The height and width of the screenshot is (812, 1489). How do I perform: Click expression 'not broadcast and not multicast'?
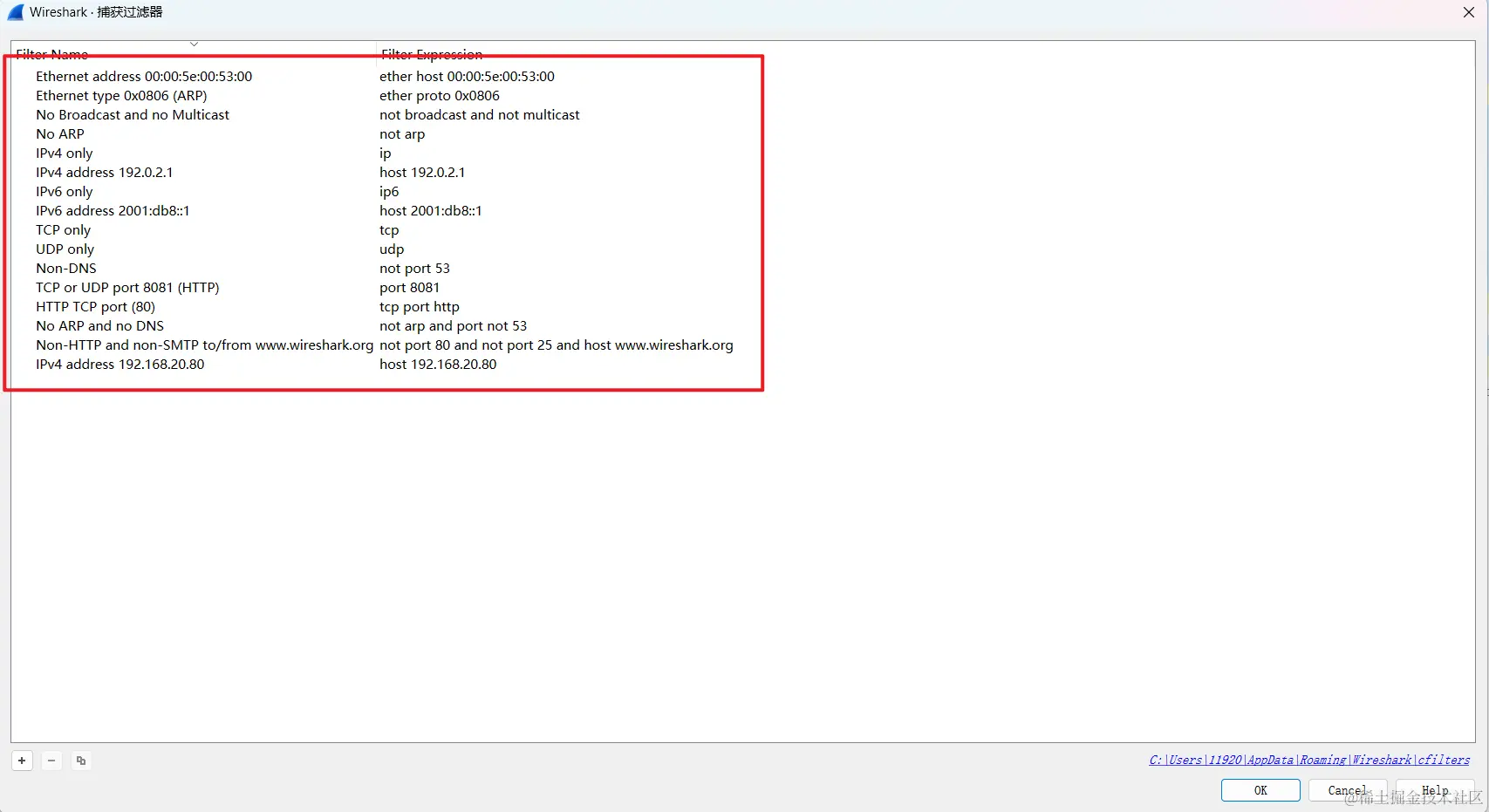click(480, 115)
